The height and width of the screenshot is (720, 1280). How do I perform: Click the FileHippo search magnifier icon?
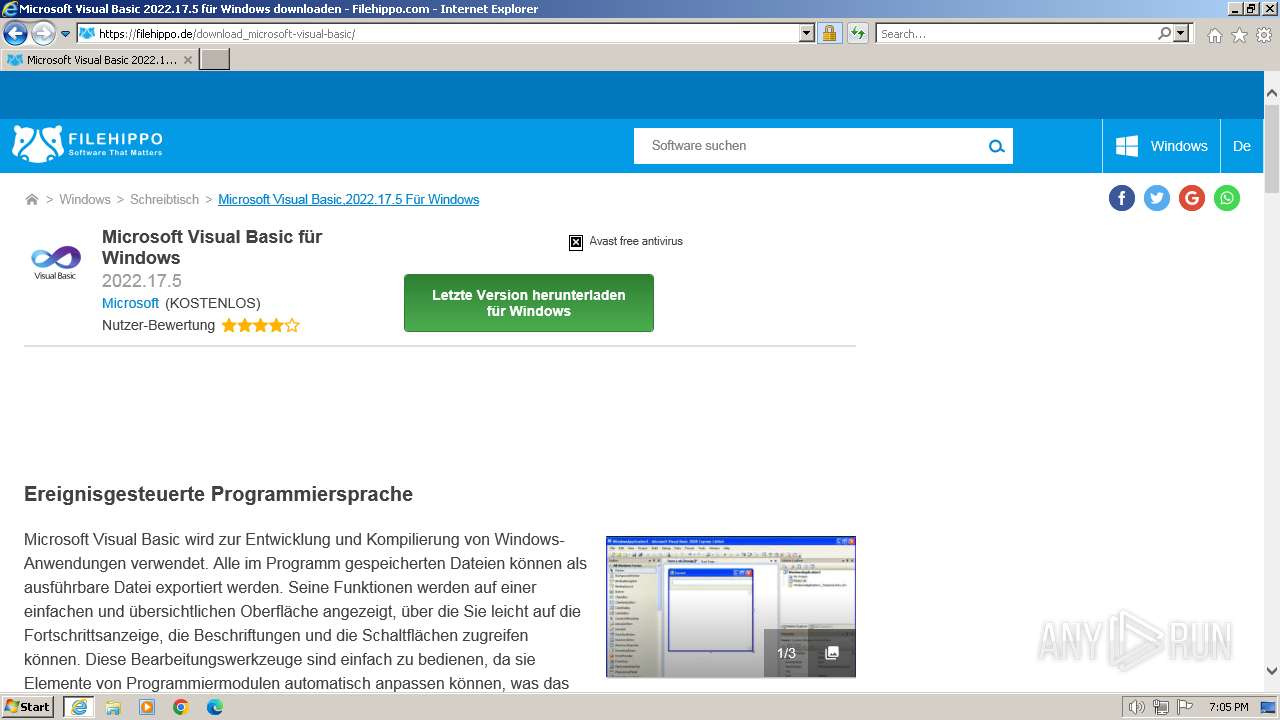(x=996, y=146)
